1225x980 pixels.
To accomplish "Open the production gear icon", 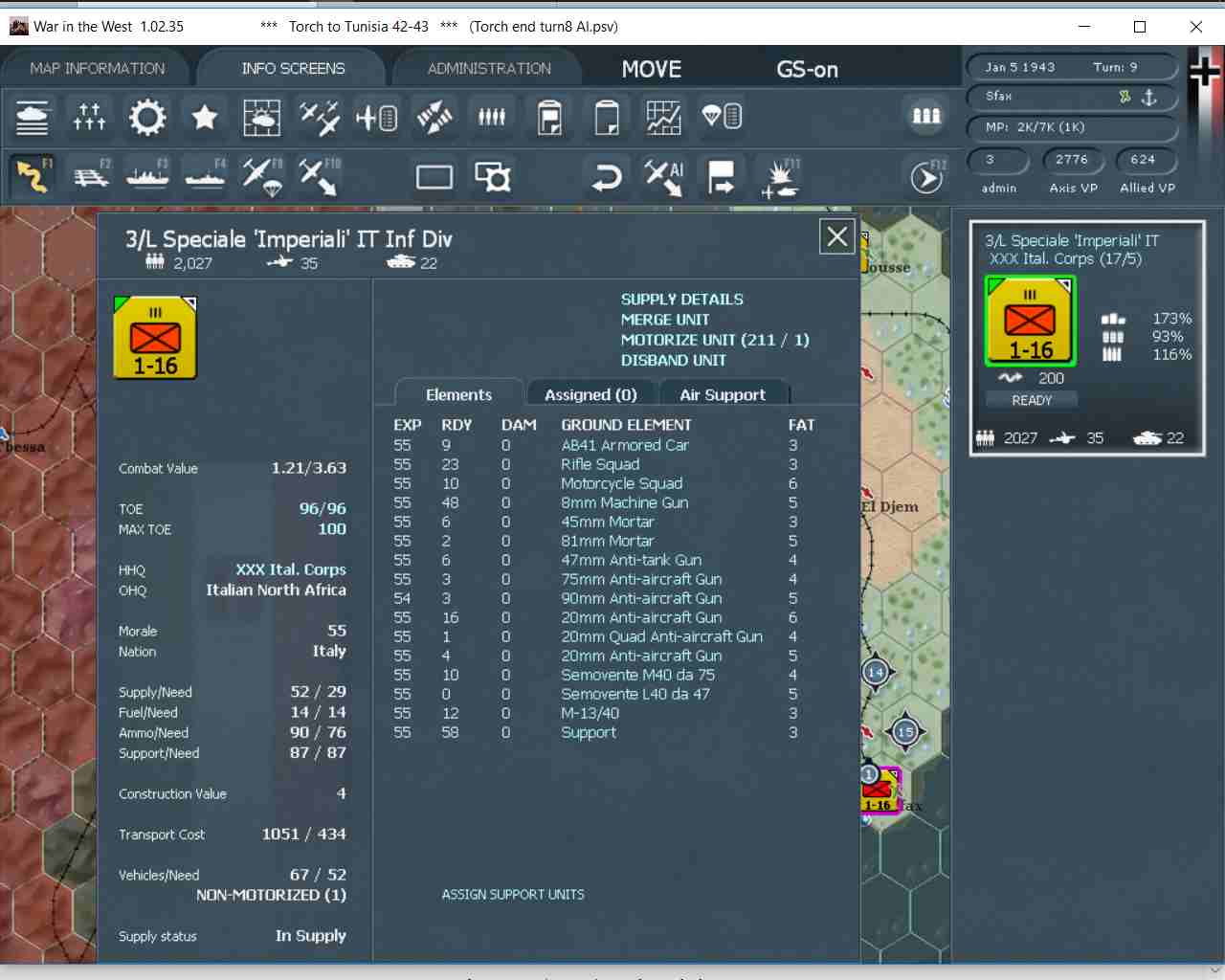I will (147, 117).
